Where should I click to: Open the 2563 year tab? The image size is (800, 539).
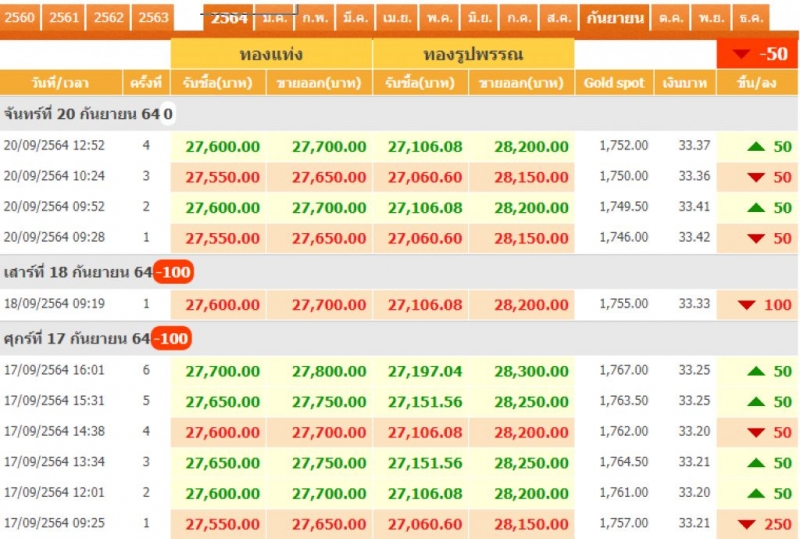tap(152, 17)
